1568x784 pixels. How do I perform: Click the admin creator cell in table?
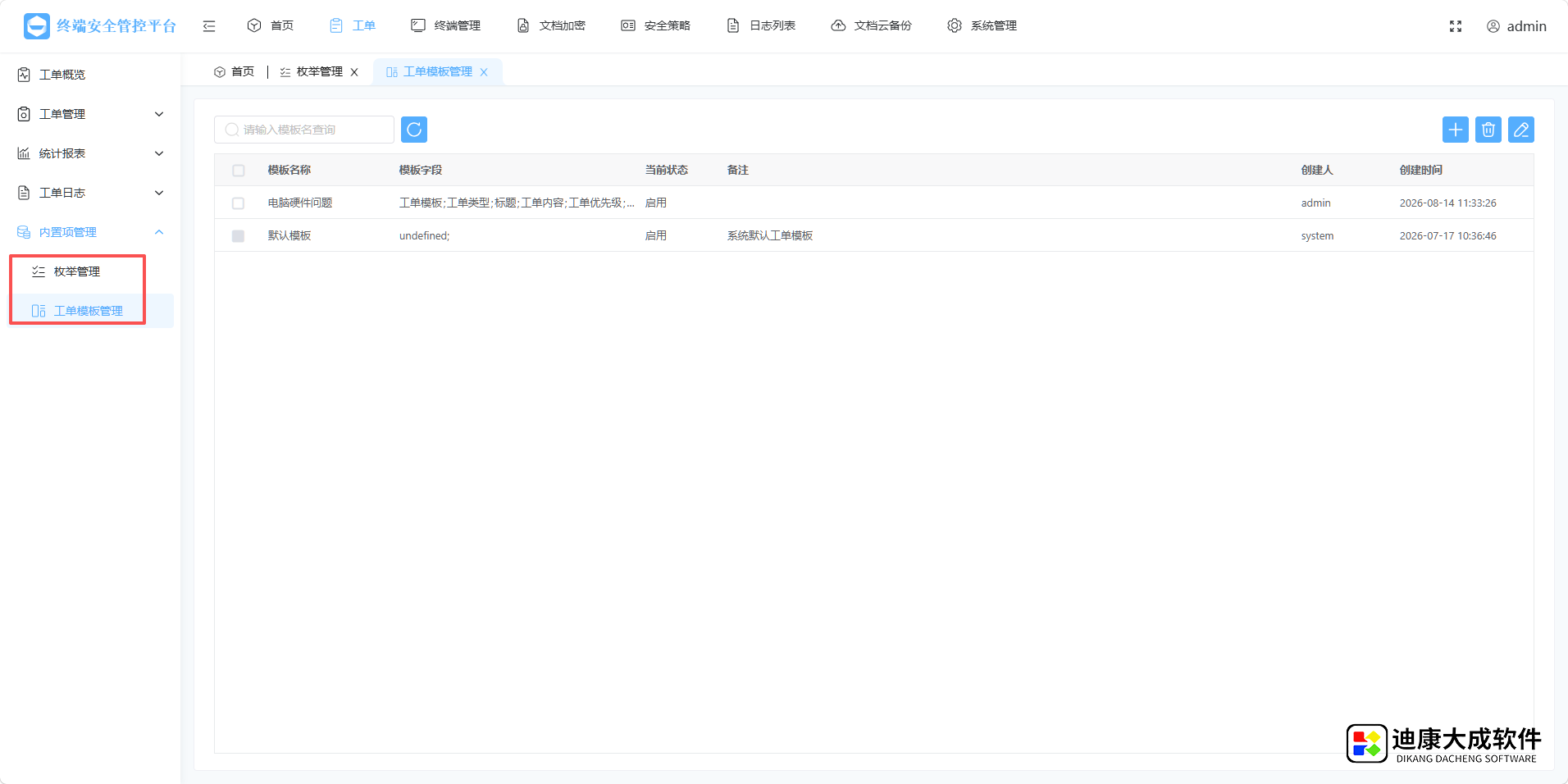[x=1316, y=203]
